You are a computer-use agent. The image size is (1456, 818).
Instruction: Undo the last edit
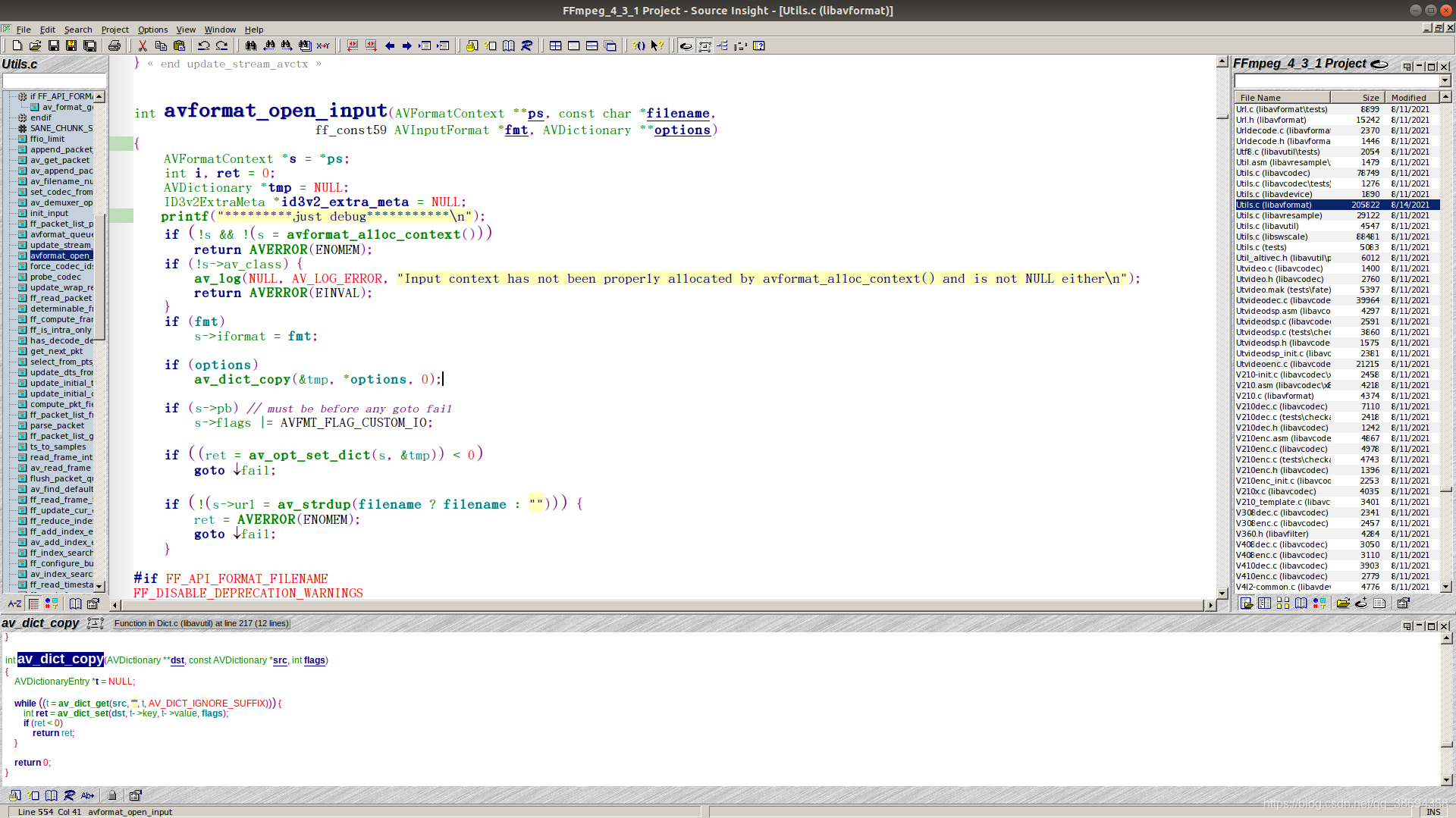[x=204, y=45]
